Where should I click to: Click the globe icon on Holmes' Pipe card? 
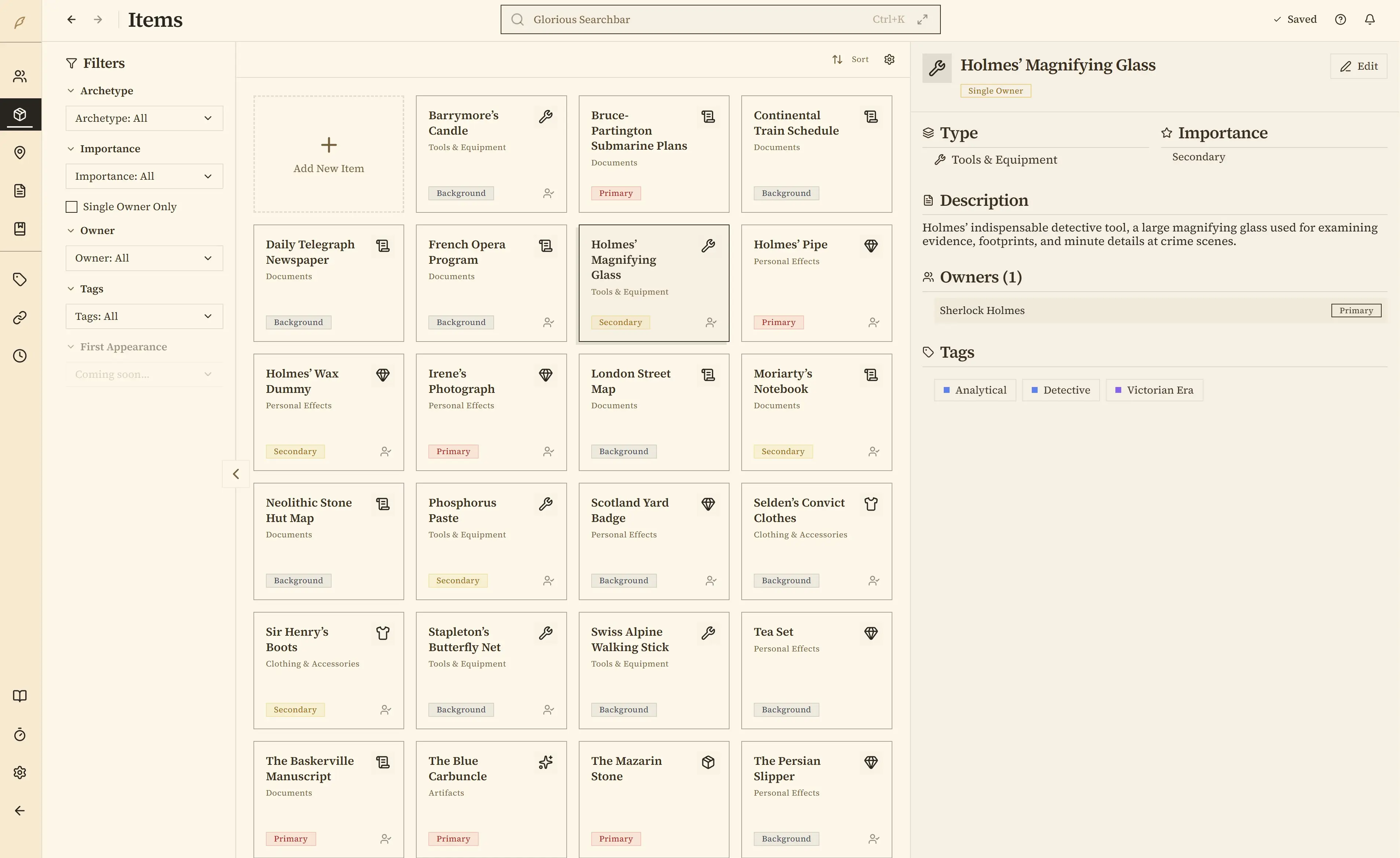pyautogui.click(x=871, y=245)
